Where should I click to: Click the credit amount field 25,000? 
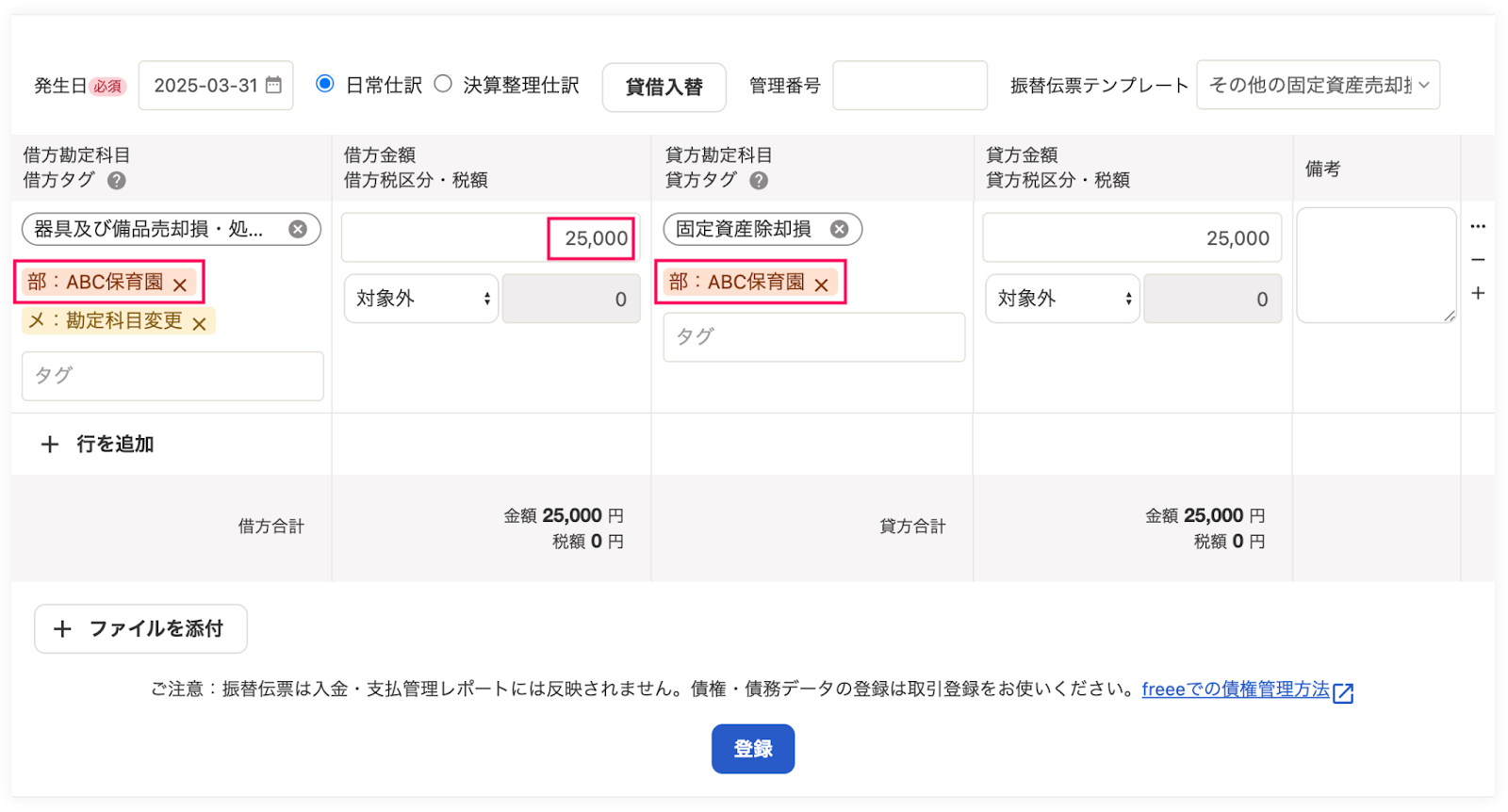click(1132, 237)
